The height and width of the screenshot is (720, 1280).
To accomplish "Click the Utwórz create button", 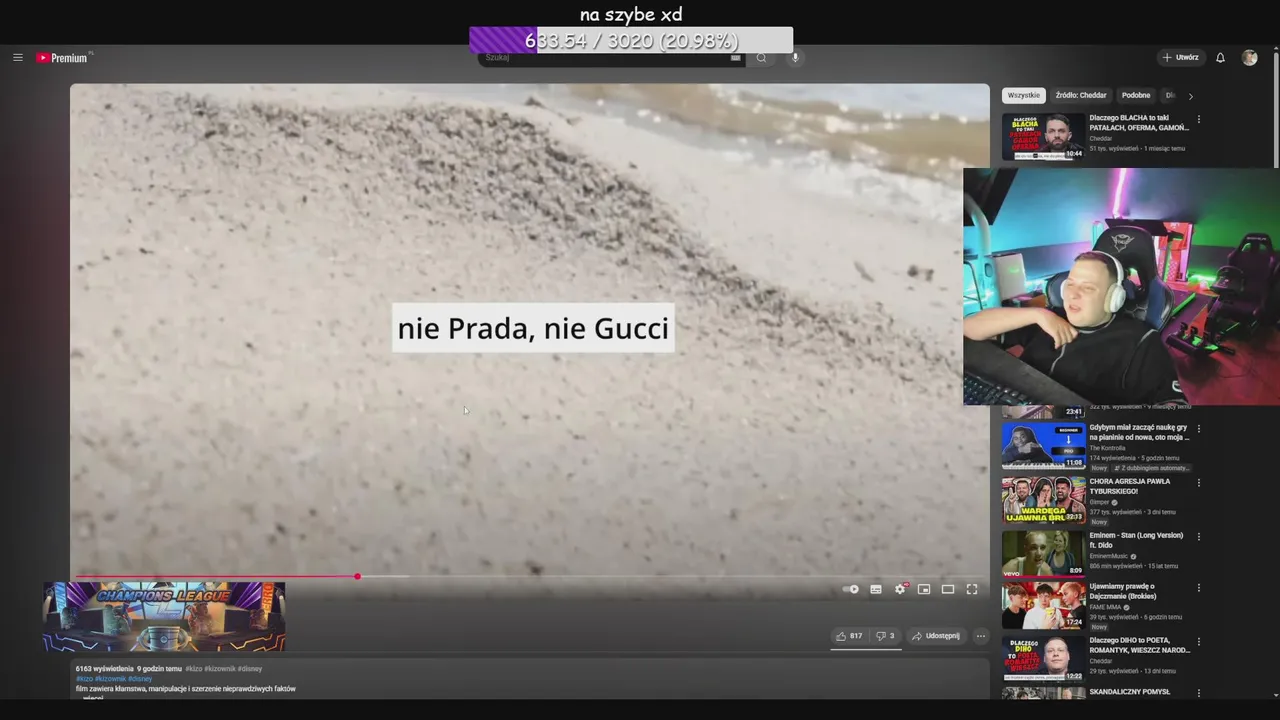I will click(1181, 58).
